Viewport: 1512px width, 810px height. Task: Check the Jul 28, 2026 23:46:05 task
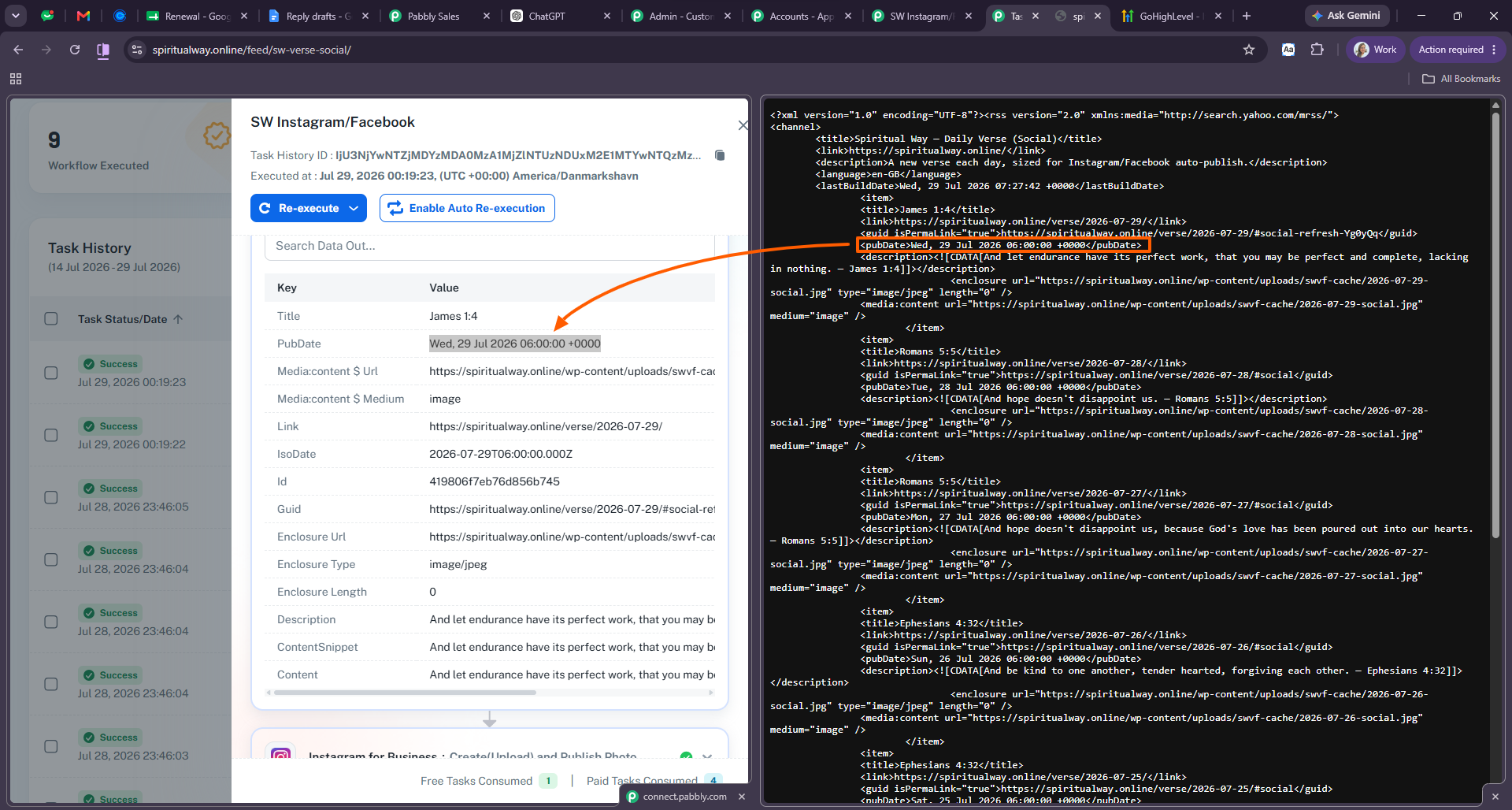(51, 497)
